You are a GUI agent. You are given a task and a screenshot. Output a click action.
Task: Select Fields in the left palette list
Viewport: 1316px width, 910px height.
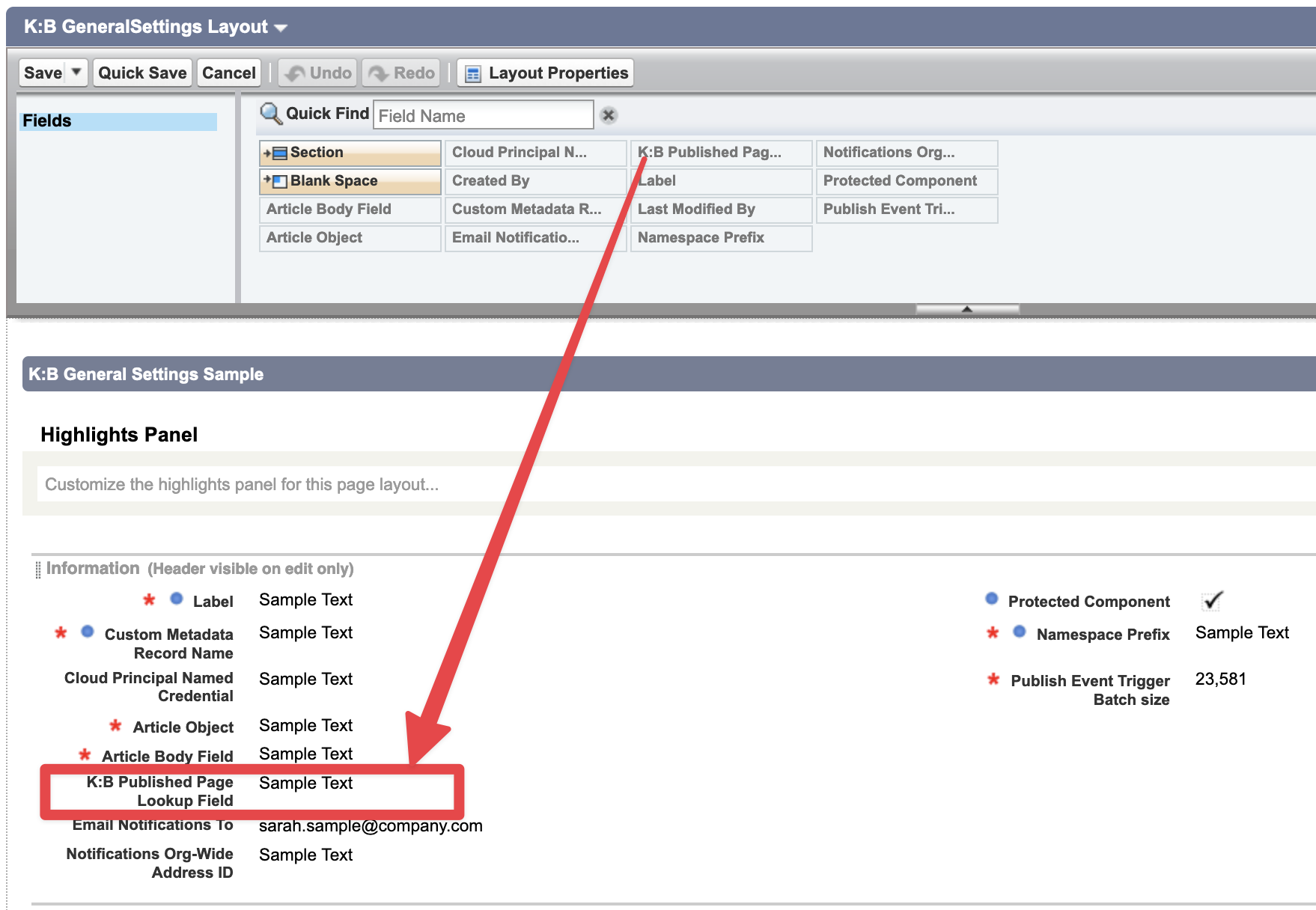[x=118, y=121]
